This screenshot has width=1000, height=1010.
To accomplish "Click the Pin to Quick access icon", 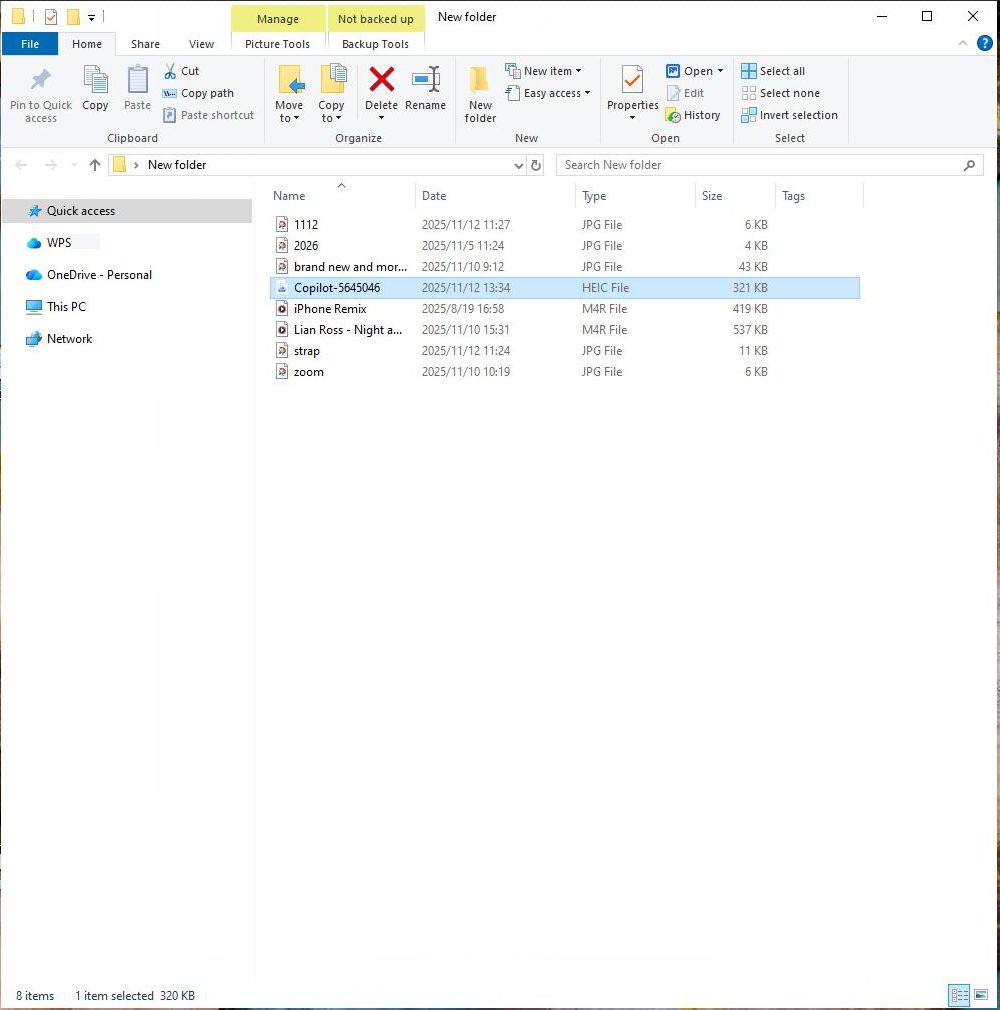I will click(x=40, y=80).
